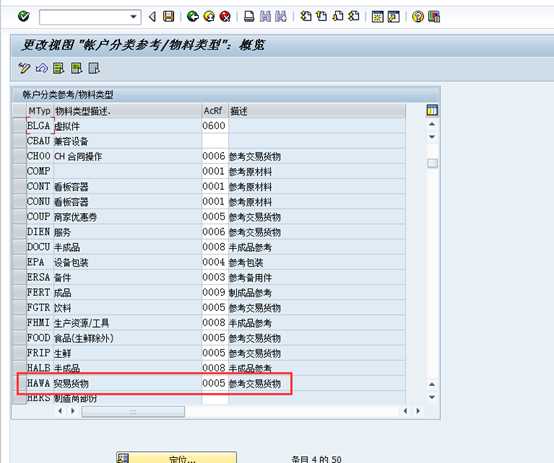Go to Next Page icon
Screen dimensions: 554x463
pos(338,16)
